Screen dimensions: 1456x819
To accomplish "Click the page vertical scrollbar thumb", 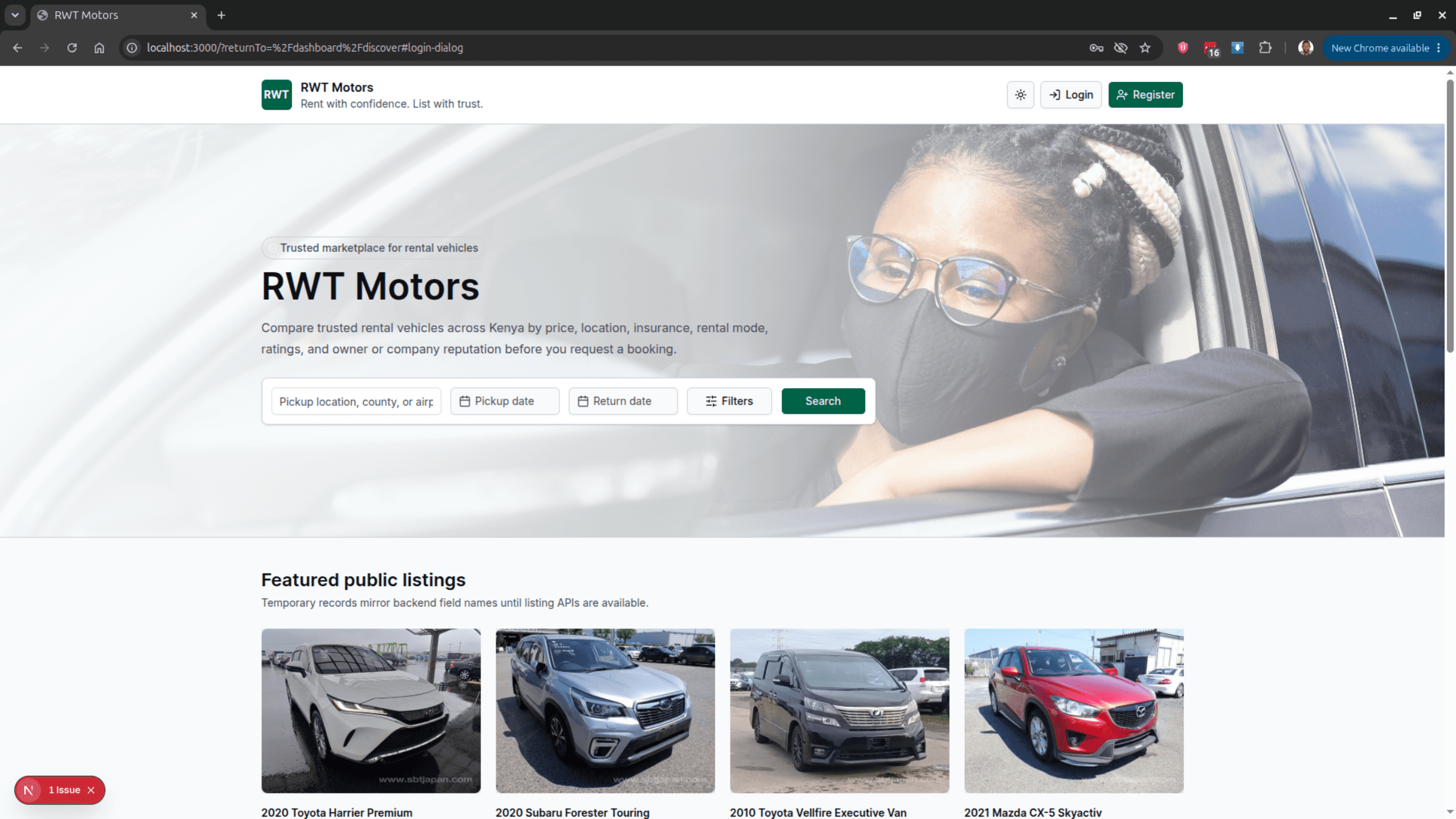I will 1450,215.
